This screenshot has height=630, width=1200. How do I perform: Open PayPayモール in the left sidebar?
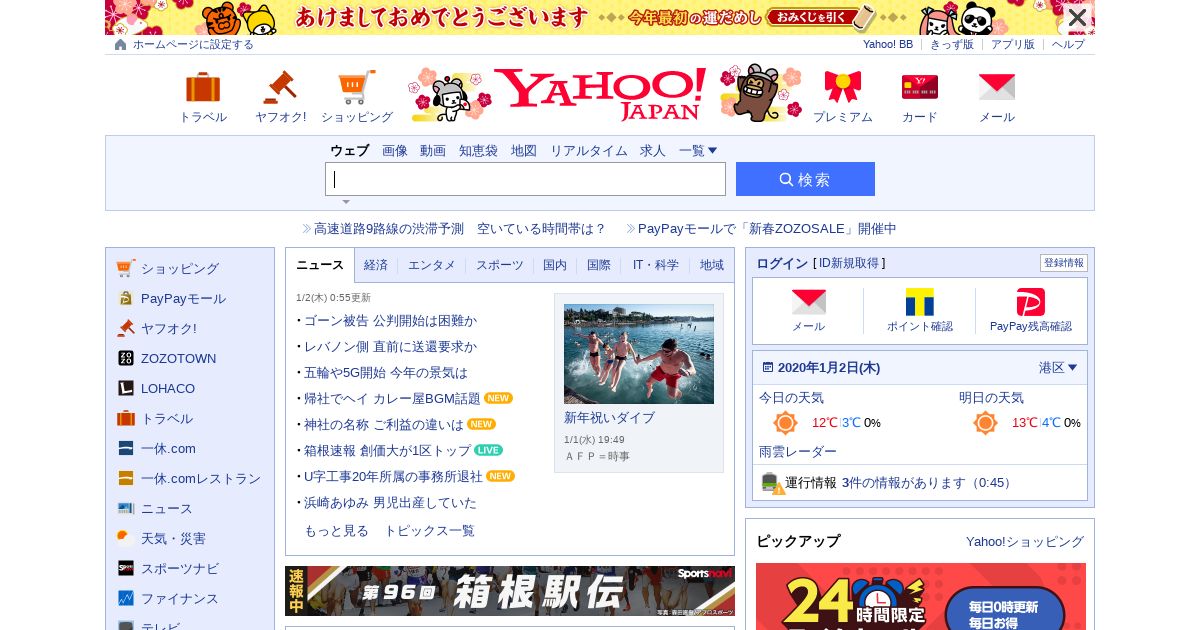(183, 298)
